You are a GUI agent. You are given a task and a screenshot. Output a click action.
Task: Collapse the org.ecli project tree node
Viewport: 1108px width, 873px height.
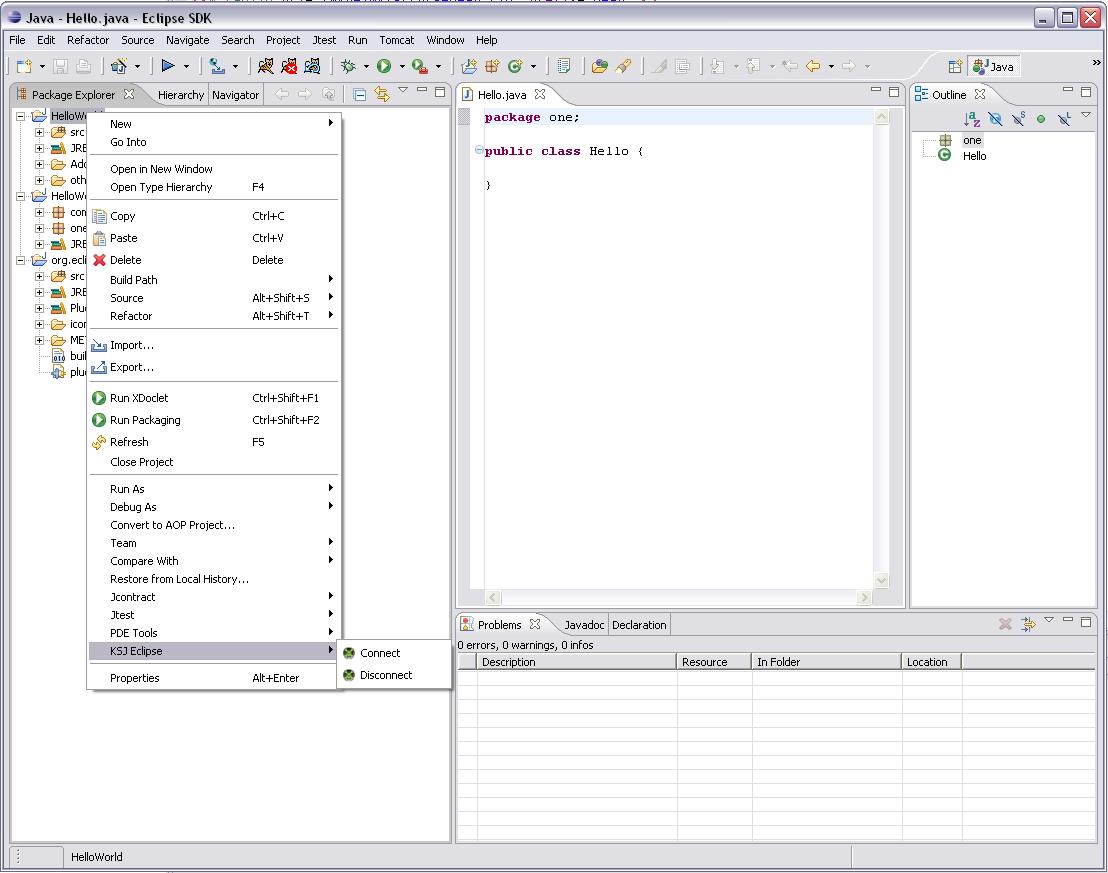tap(20, 260)
